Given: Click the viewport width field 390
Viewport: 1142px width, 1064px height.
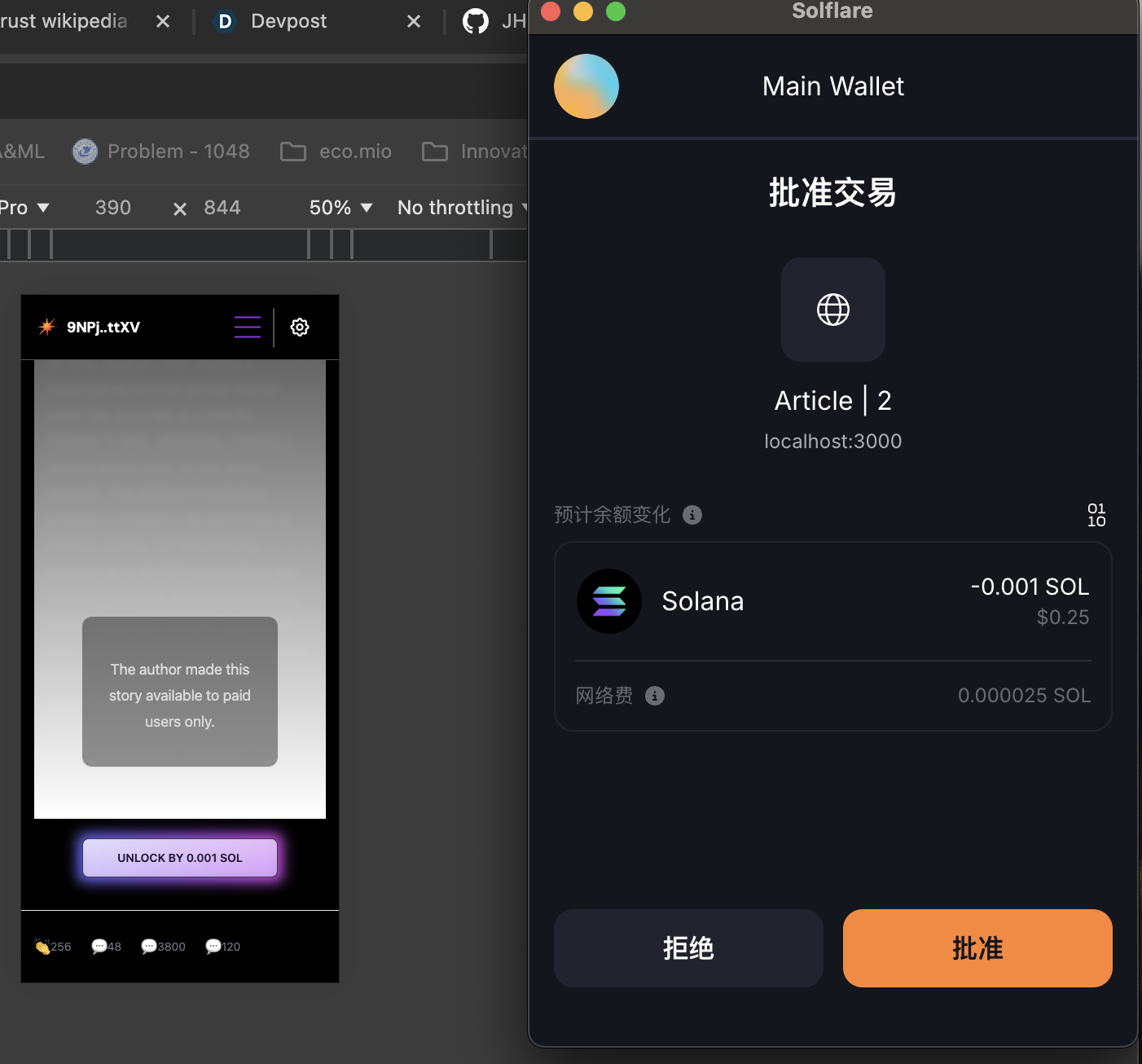Looking at the screenshot, I should 112,208.
